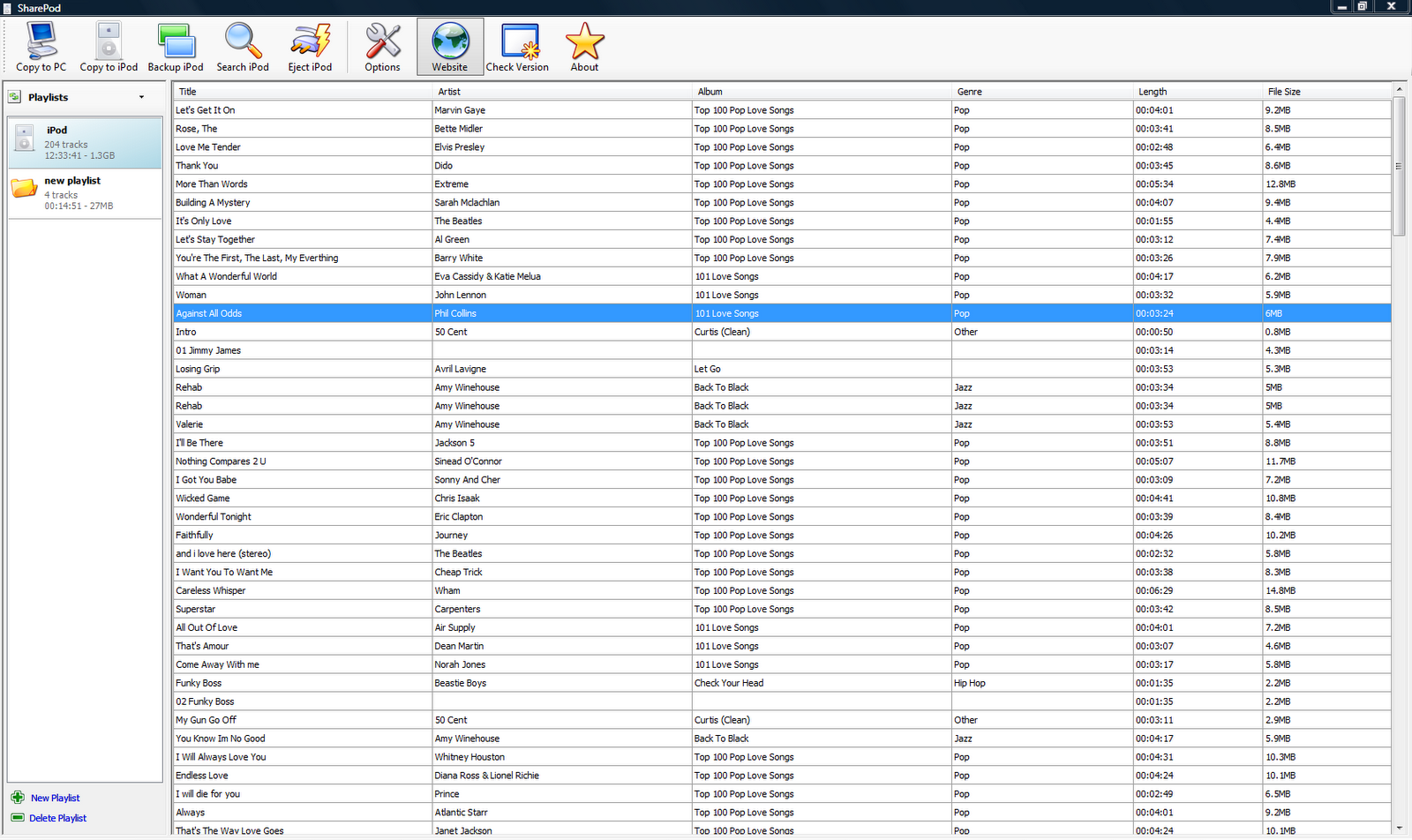Click the Delete Playlist link

pyautogui.click(x=57, y=818)
